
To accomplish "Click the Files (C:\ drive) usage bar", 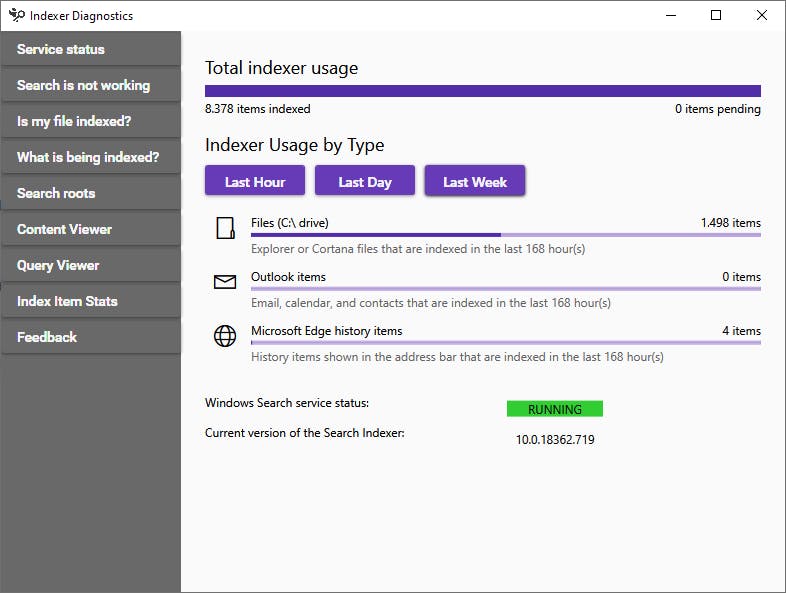I will pos(505,235).
